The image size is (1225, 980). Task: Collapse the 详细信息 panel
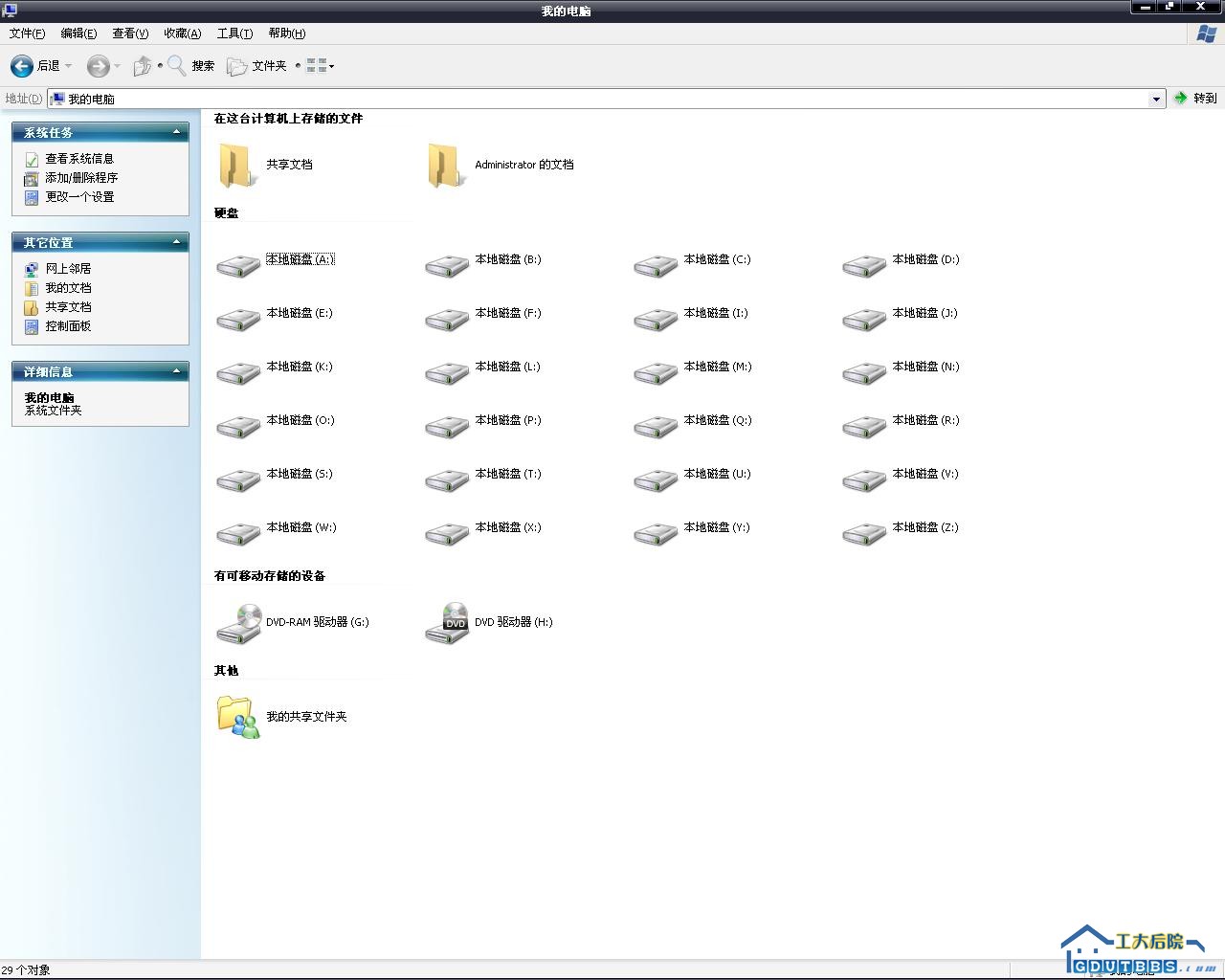[176, 371]
